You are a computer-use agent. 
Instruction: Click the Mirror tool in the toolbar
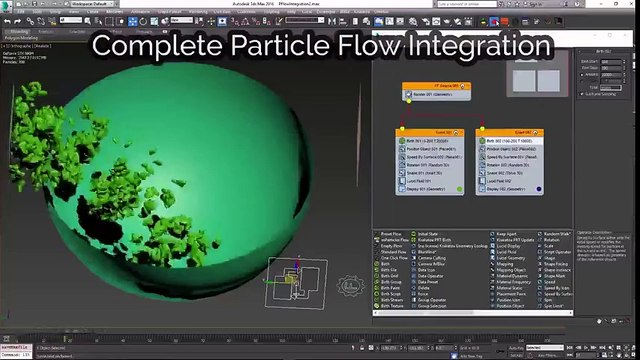point(332,21)
